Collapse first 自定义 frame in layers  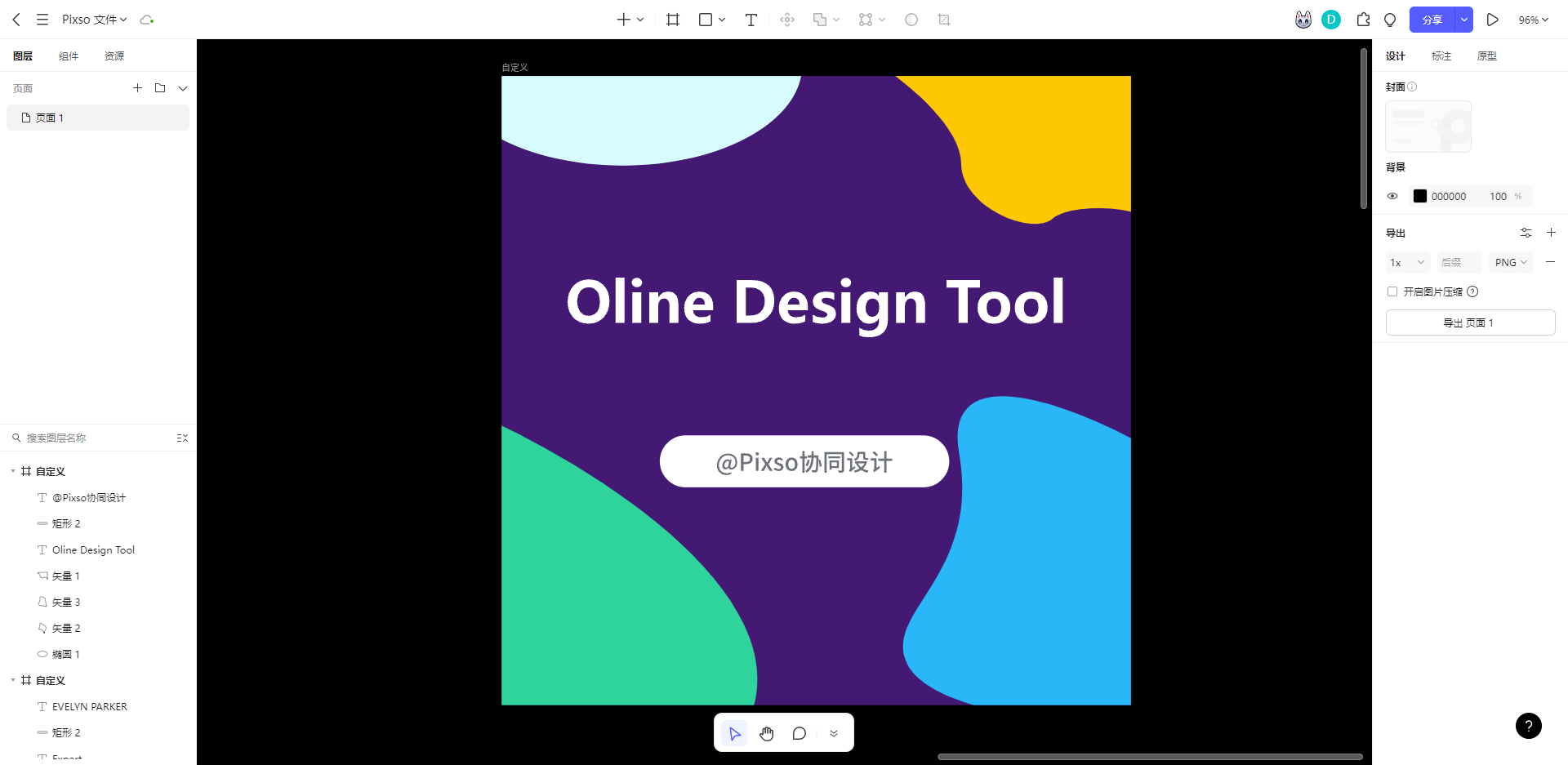[13, 471]
